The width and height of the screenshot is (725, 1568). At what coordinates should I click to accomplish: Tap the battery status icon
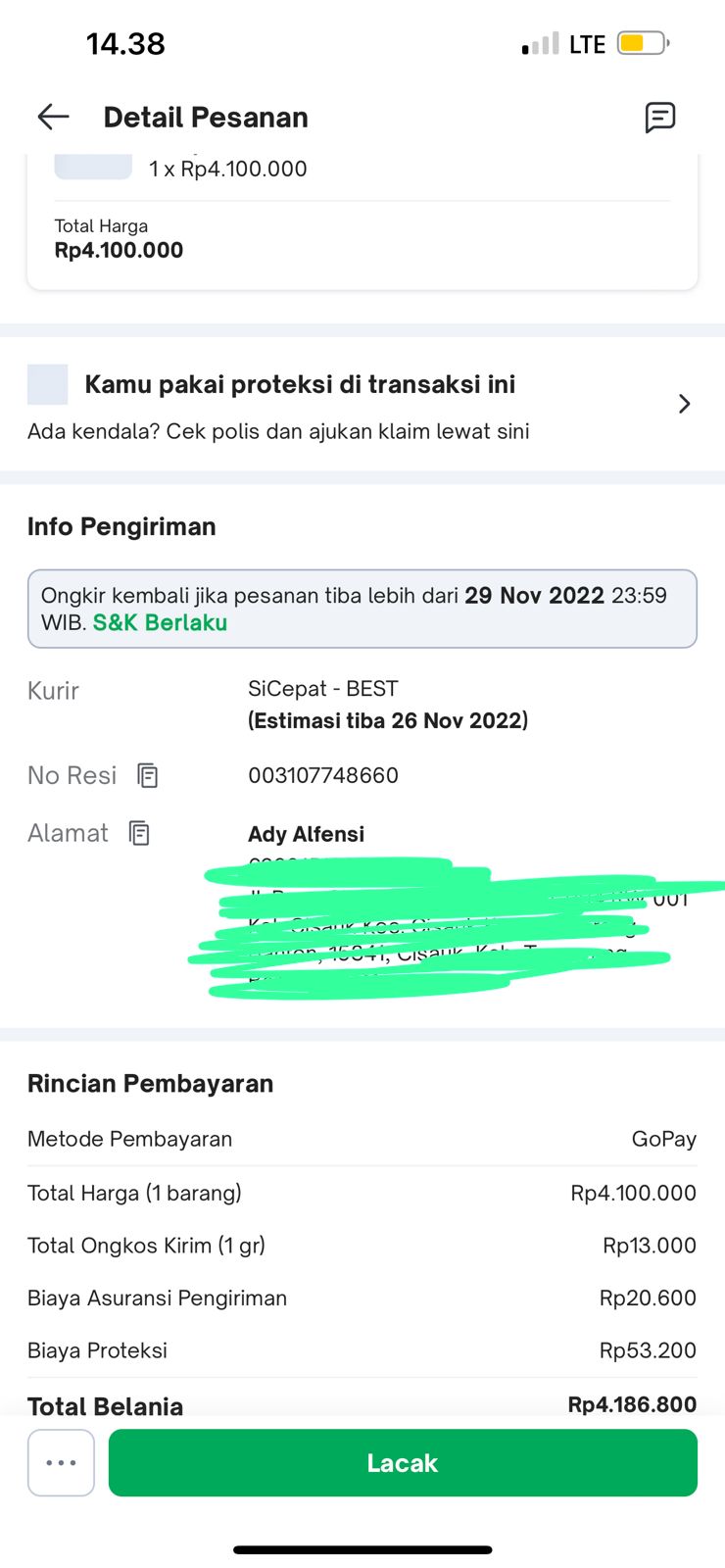[643, 44]
